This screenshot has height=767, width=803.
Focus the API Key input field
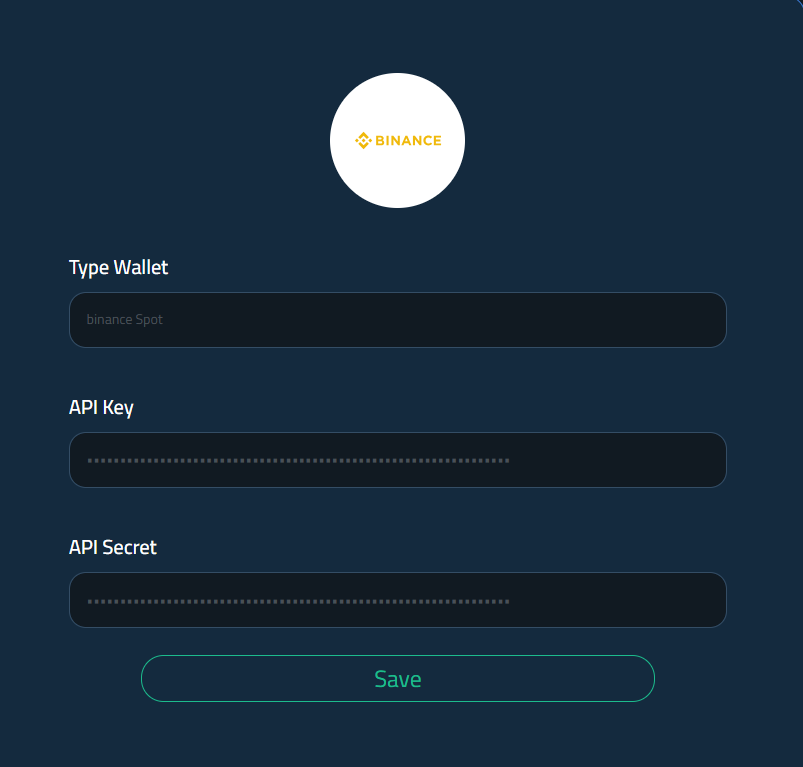(398, 460)
